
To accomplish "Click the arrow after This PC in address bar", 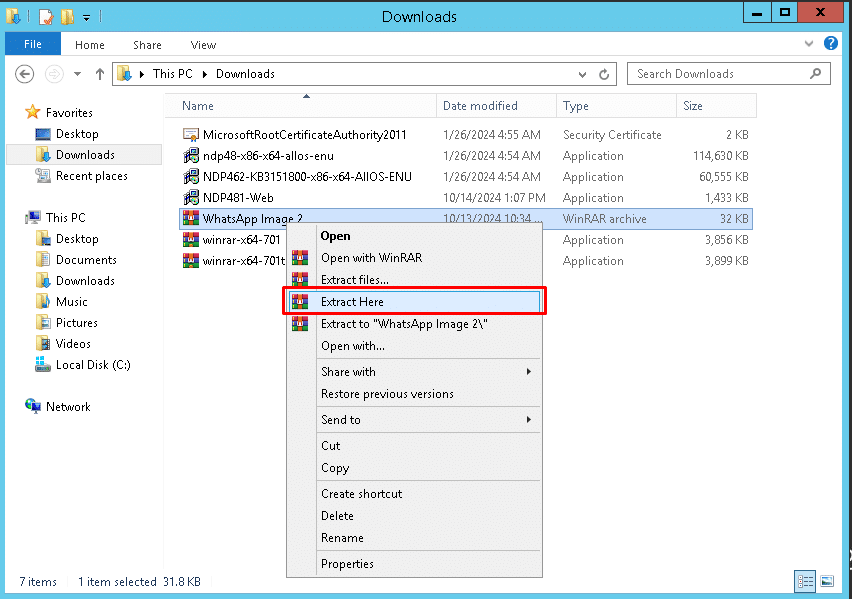I will pos(205,74).
